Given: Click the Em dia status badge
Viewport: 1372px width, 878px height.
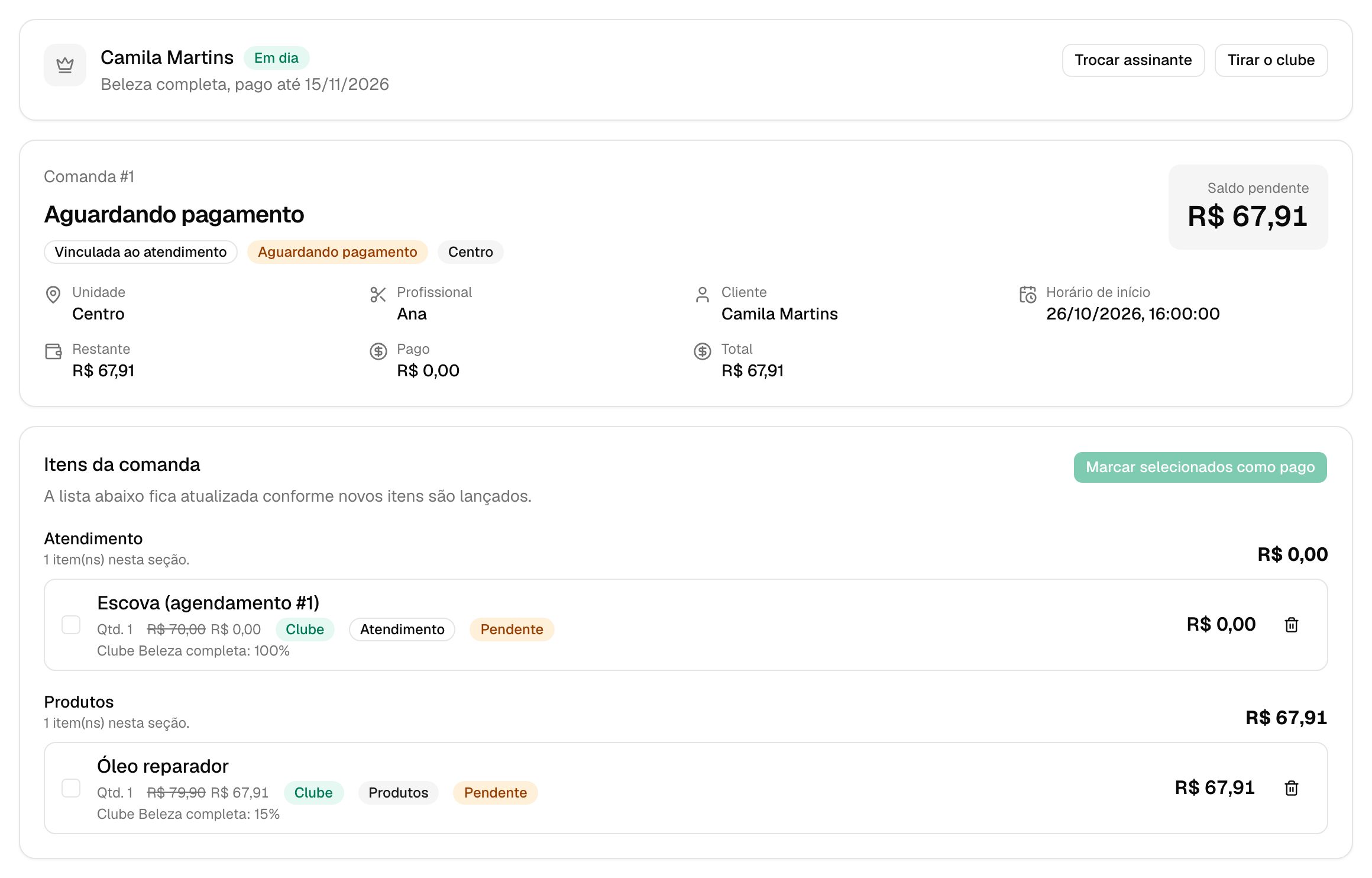Looking at the screenshot, I should pyautogui.click(x=276, y=58).
